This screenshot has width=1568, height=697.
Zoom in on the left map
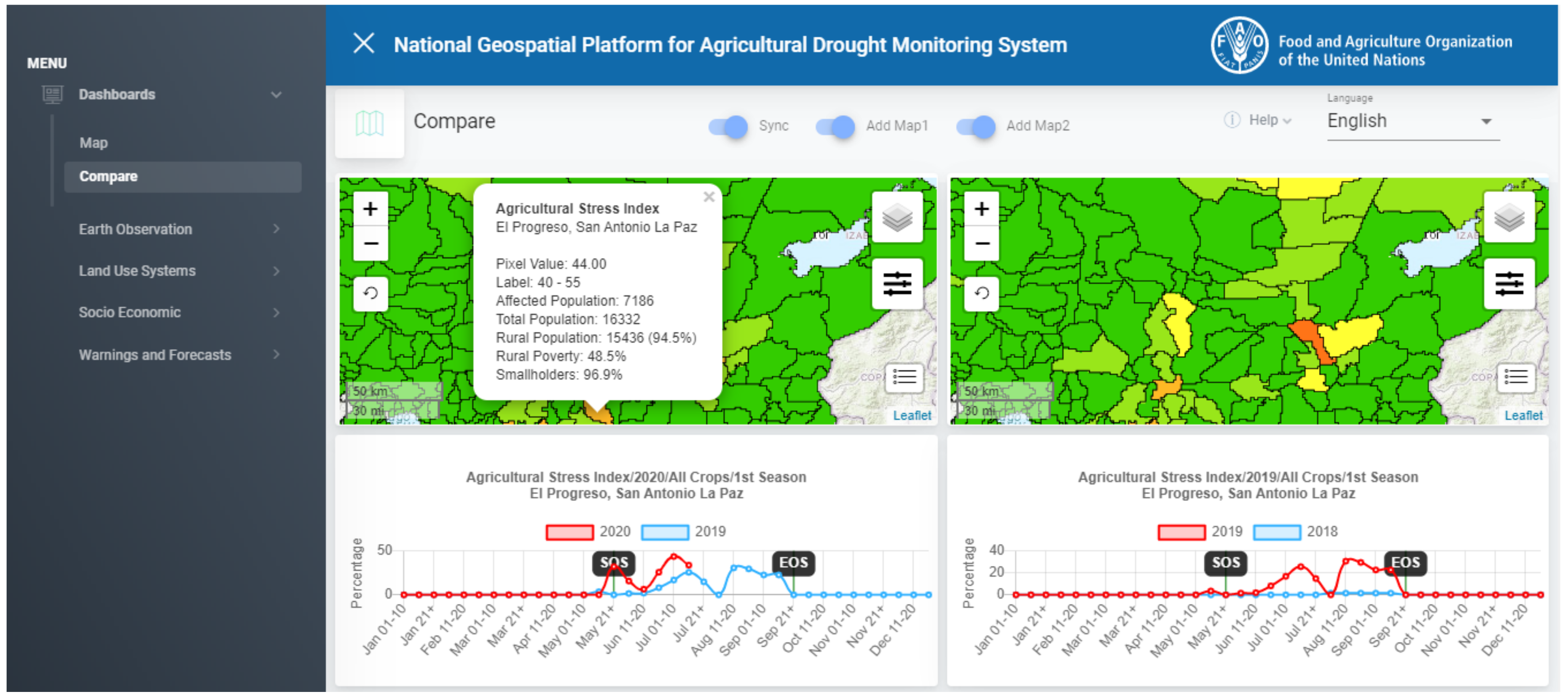tap(370, 210)
